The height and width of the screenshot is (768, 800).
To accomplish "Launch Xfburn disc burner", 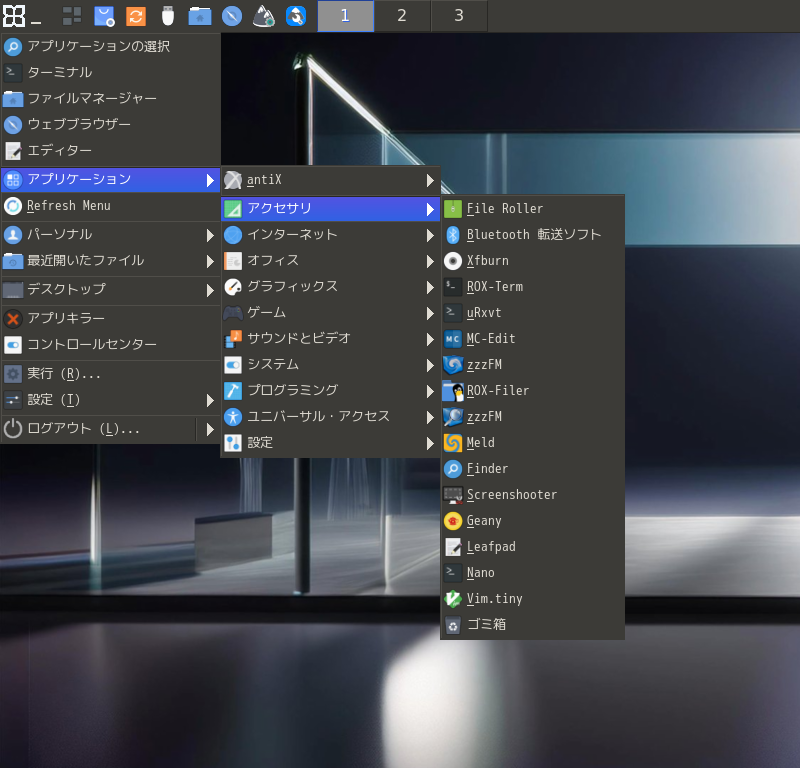I will coord(487,261).
